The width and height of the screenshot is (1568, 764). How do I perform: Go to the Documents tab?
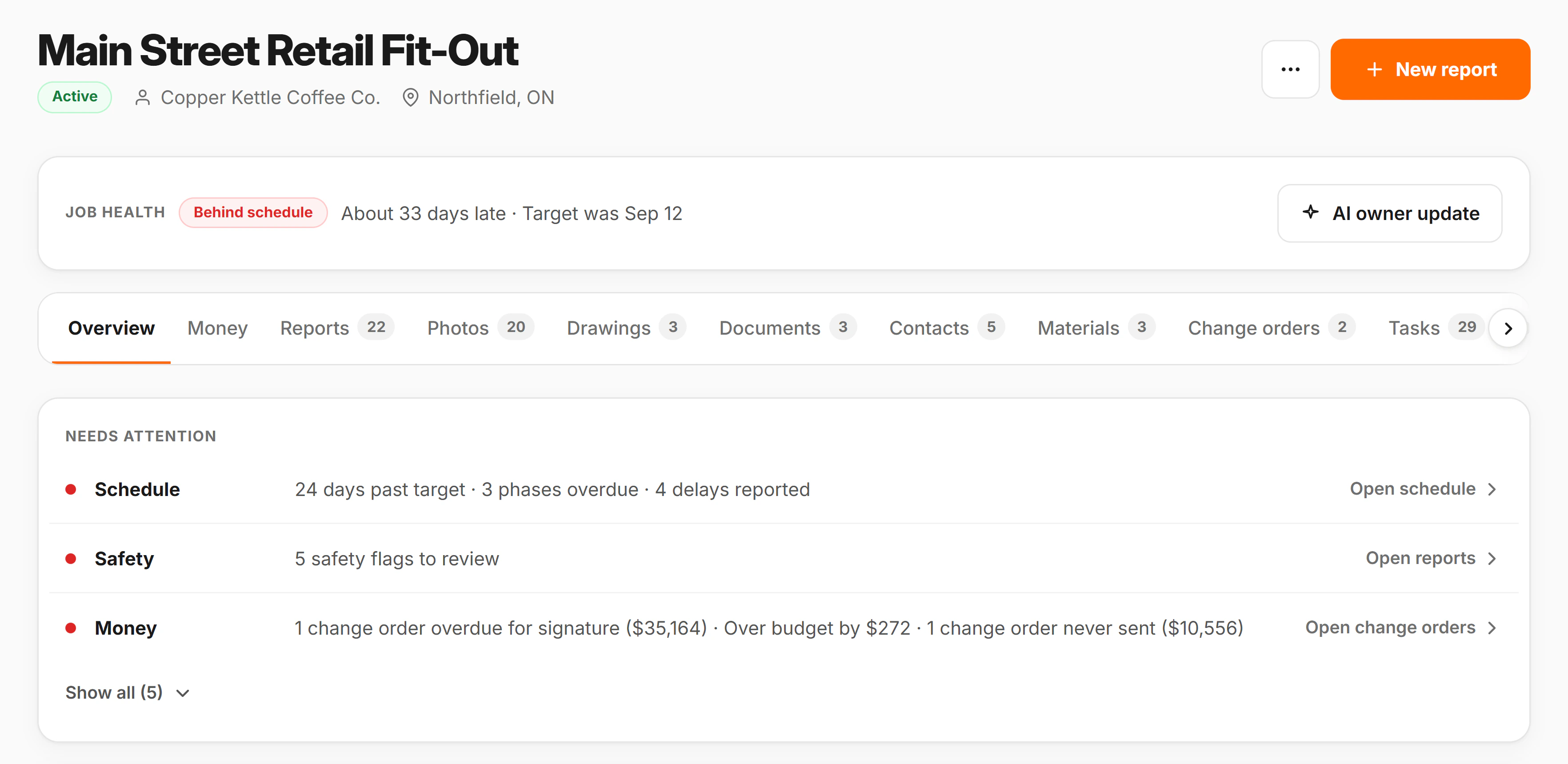click(788, 328)
